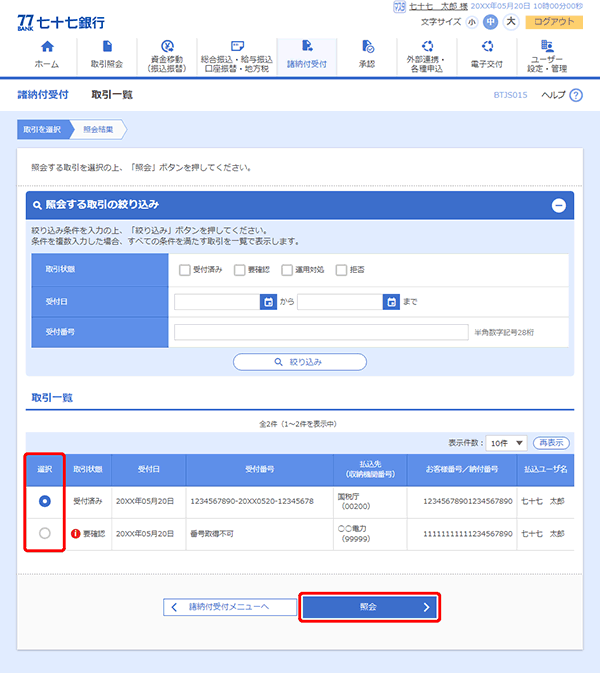Click customer number 11111111111234567890
The width and height of the screenshot is (600, 673).
(x=468, y=534)
